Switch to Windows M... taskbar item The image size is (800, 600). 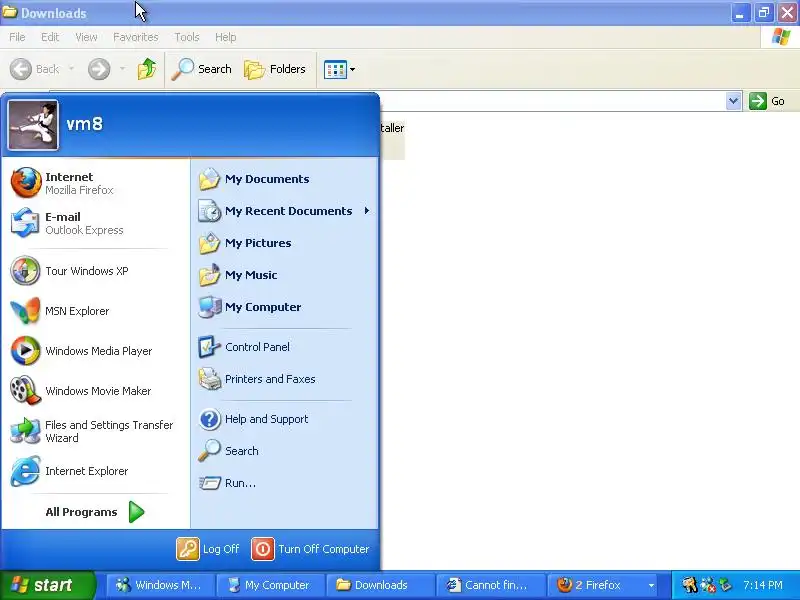[159, 585]
